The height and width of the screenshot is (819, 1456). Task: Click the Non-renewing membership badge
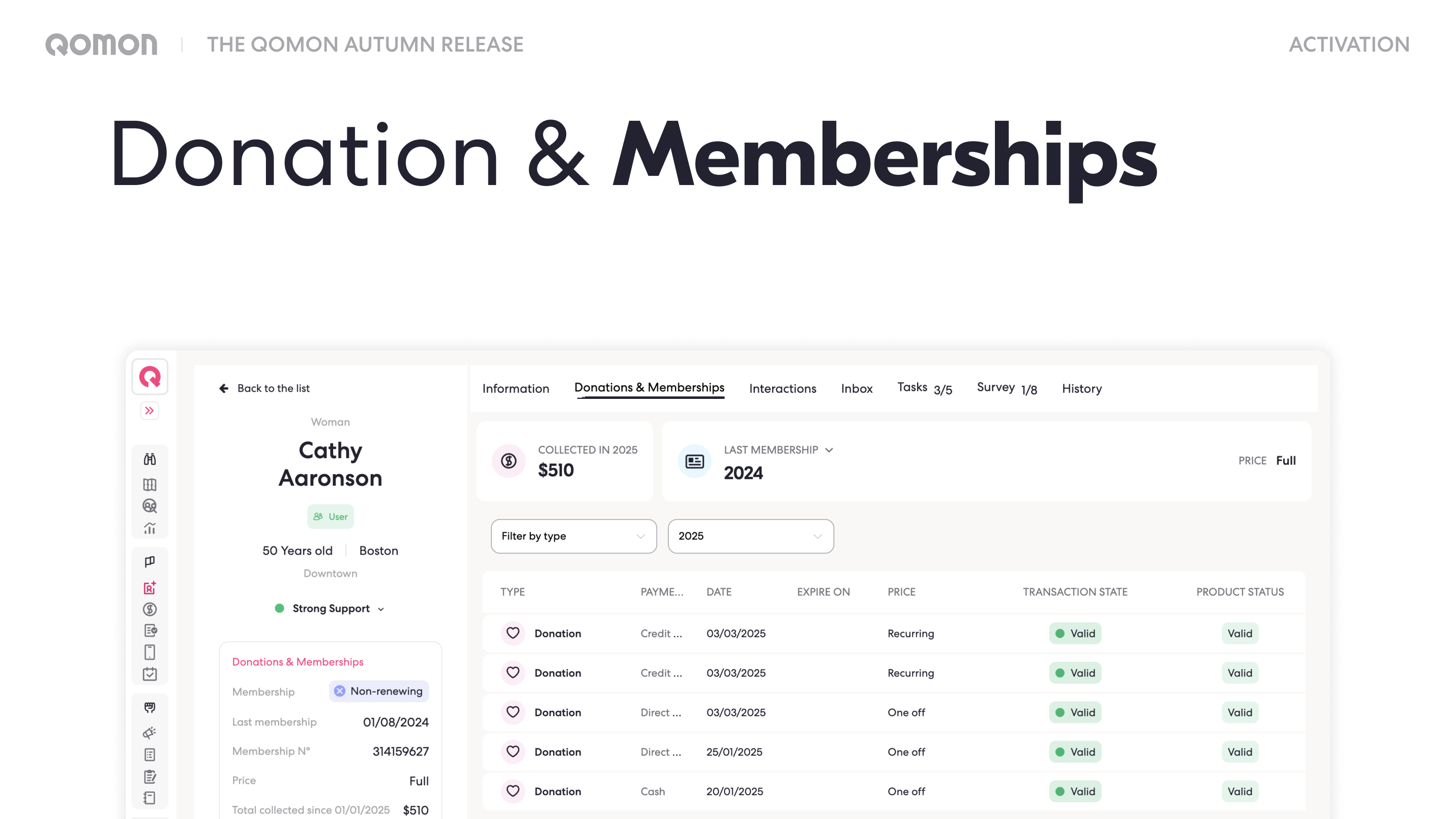pyautogui.click(x=379, y=691)
